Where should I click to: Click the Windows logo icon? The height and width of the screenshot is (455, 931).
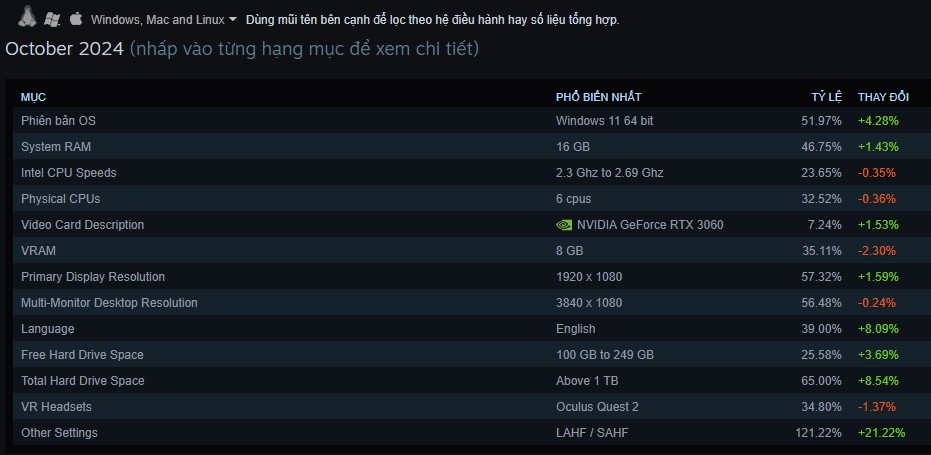(52, 19)
